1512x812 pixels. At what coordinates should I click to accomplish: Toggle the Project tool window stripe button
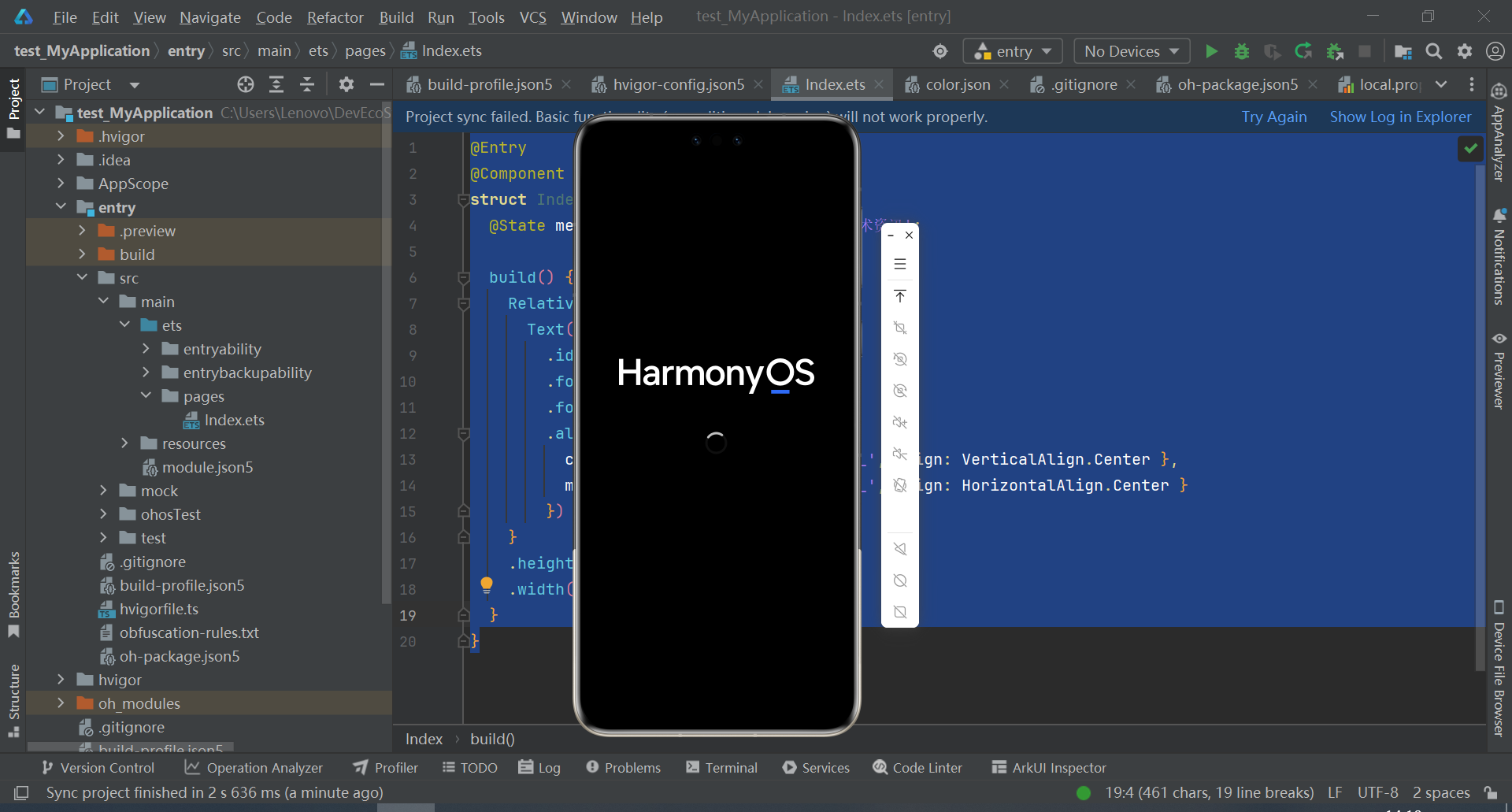click(13, 108)
